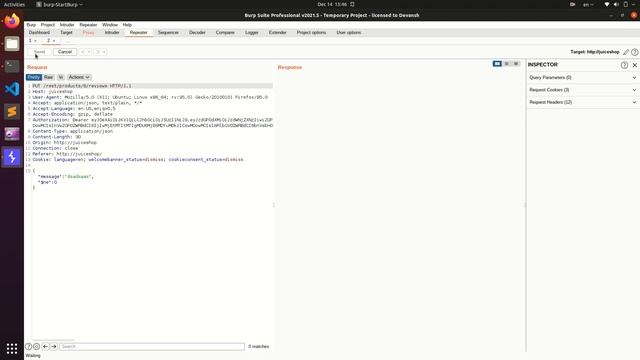The width and height of the screenshot is (640, 360).
Task: Click the battery tray icon
Action: tap(626, 4)
